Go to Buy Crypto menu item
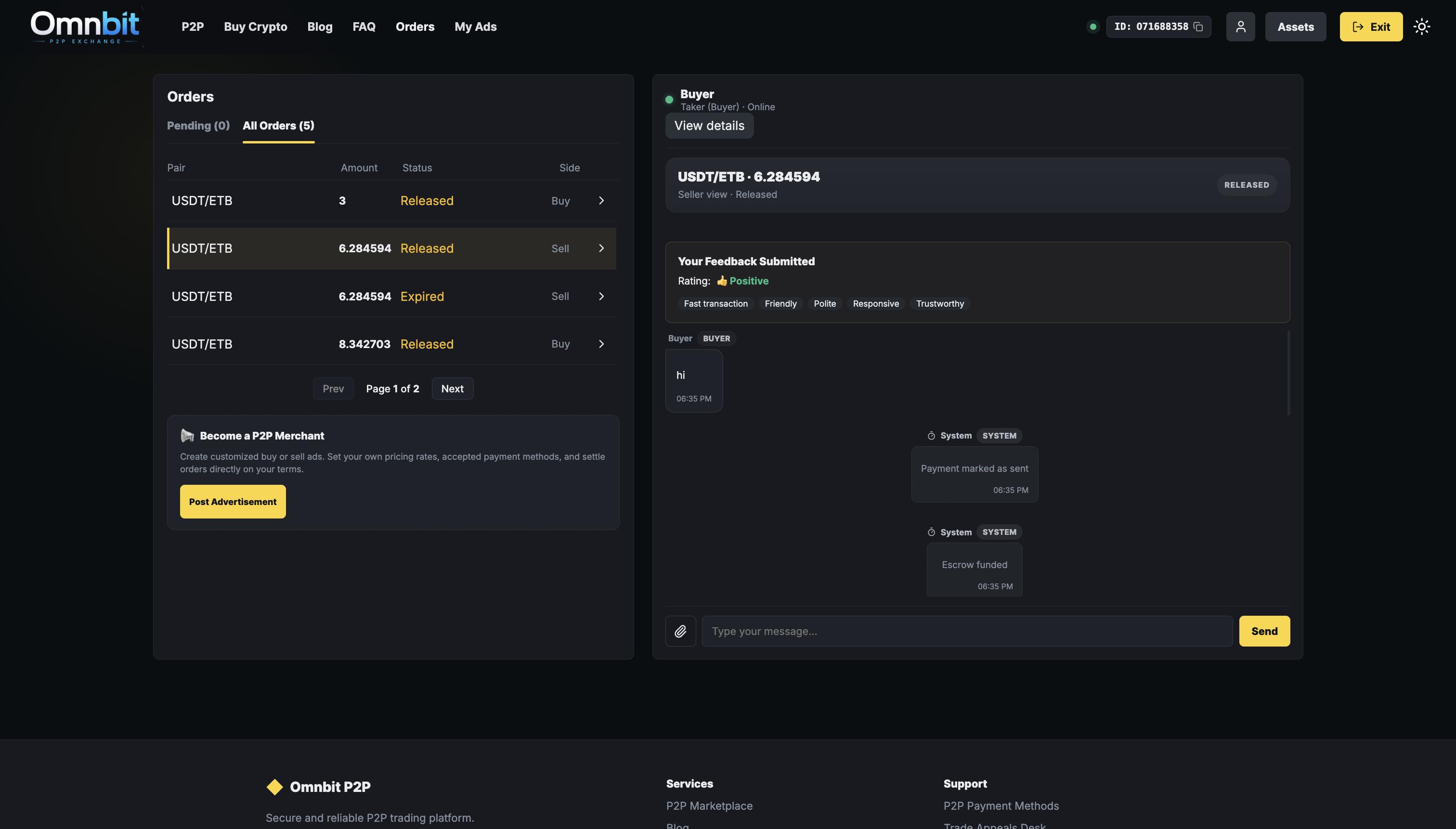This screenshot has width=1456, height=829. pyautogui.click(x=256, y=27)
